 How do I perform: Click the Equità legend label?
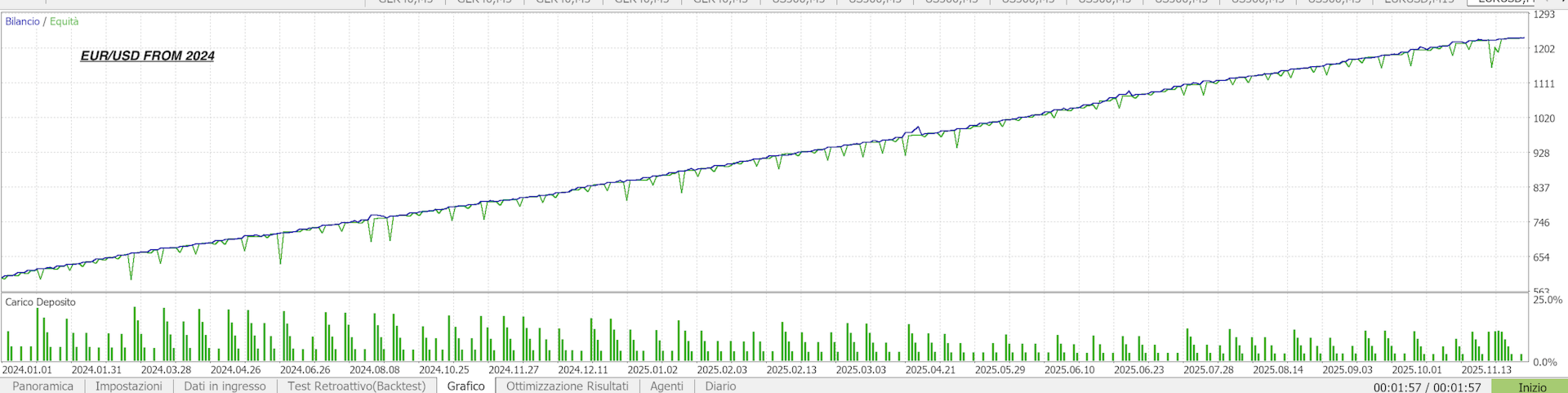(x=65, y=21)
